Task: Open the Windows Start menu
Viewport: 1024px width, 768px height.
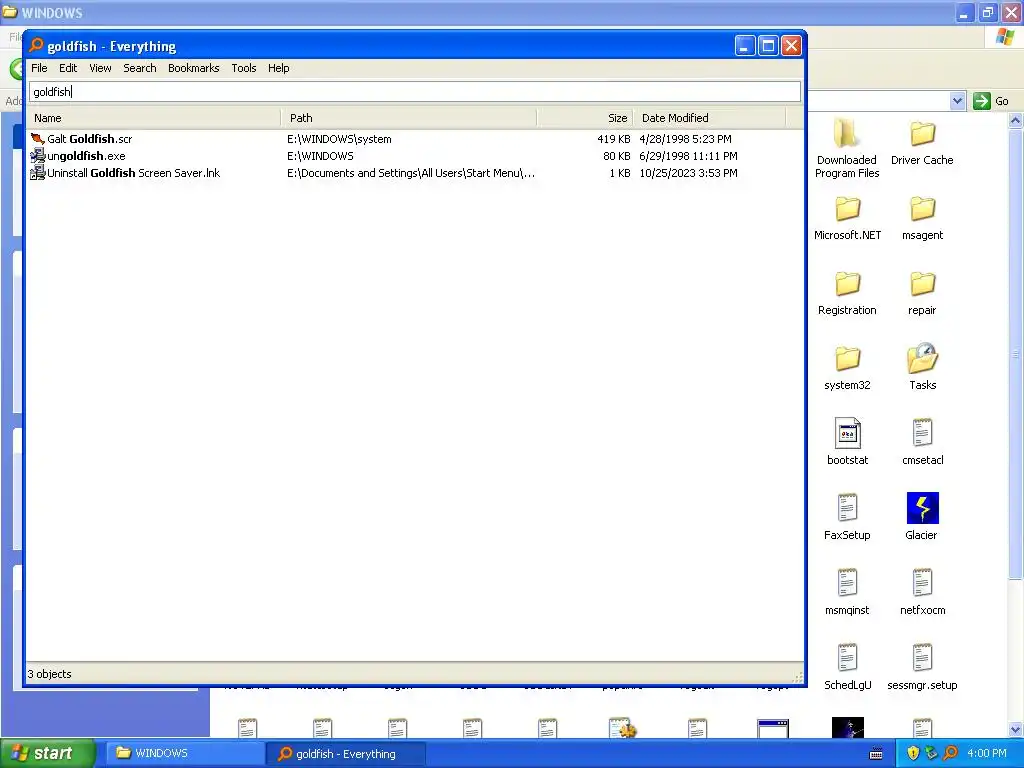Action: tap(48, 754)
